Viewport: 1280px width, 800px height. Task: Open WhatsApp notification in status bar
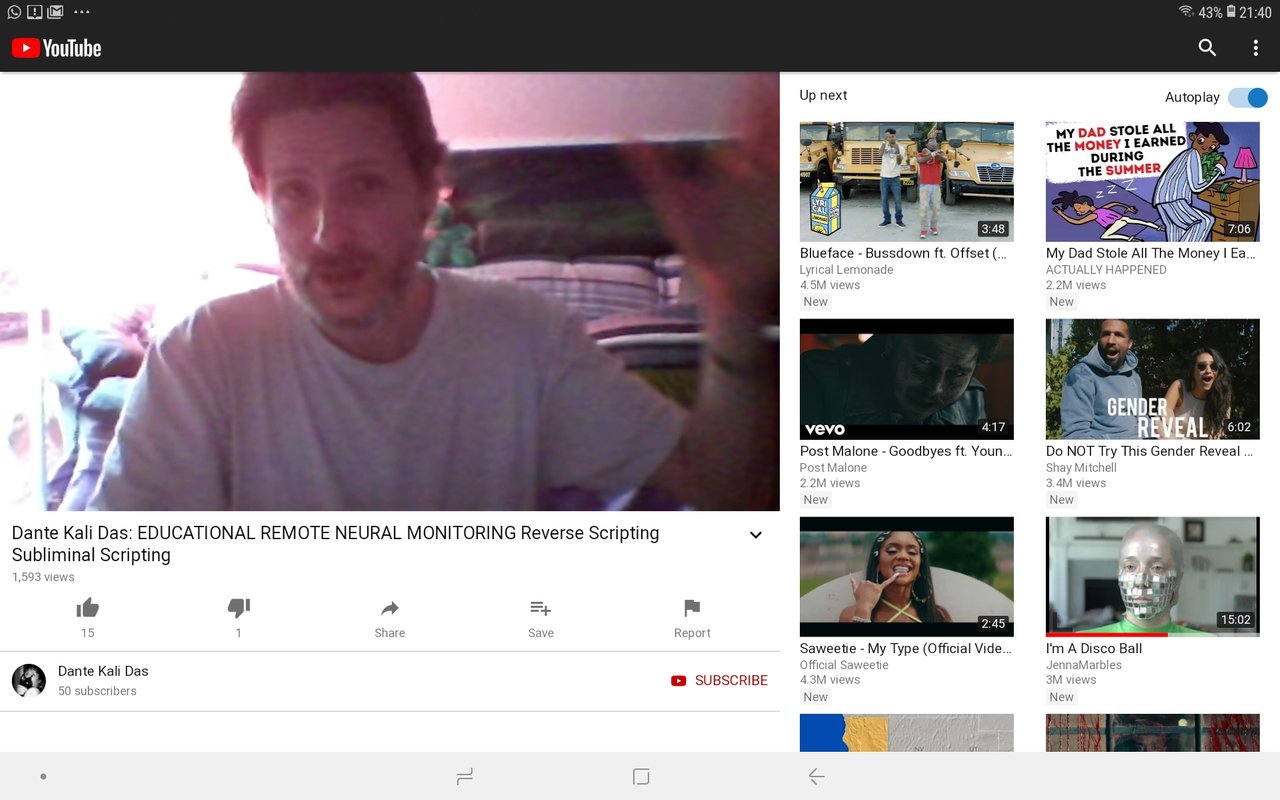coord(14,12)
